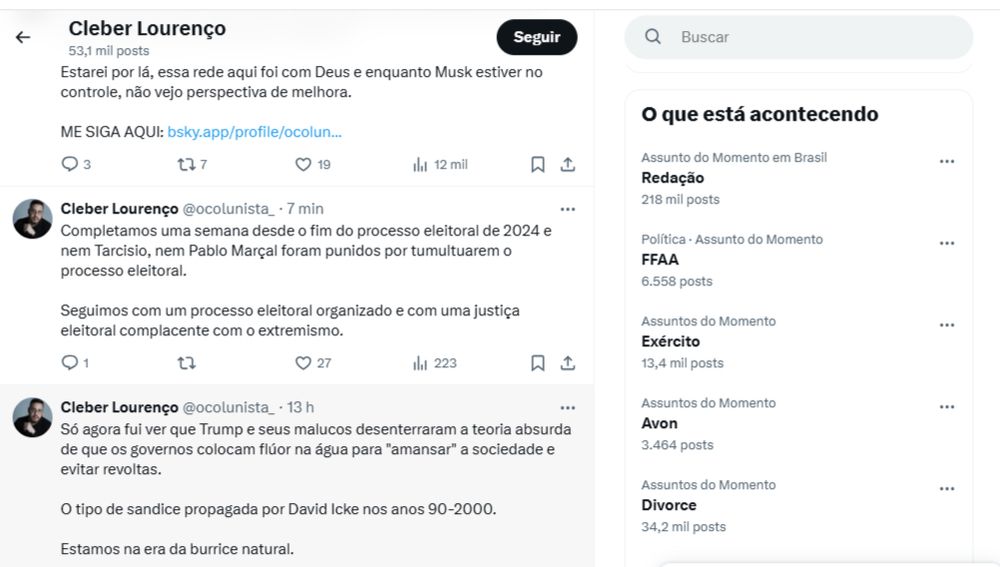Bookmark the ME SIGA AQUI post

(538, 165)
